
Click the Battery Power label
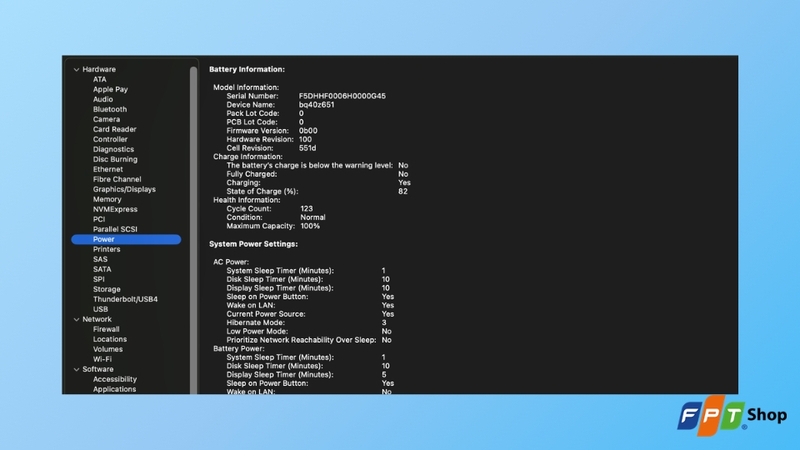point(238,348)
